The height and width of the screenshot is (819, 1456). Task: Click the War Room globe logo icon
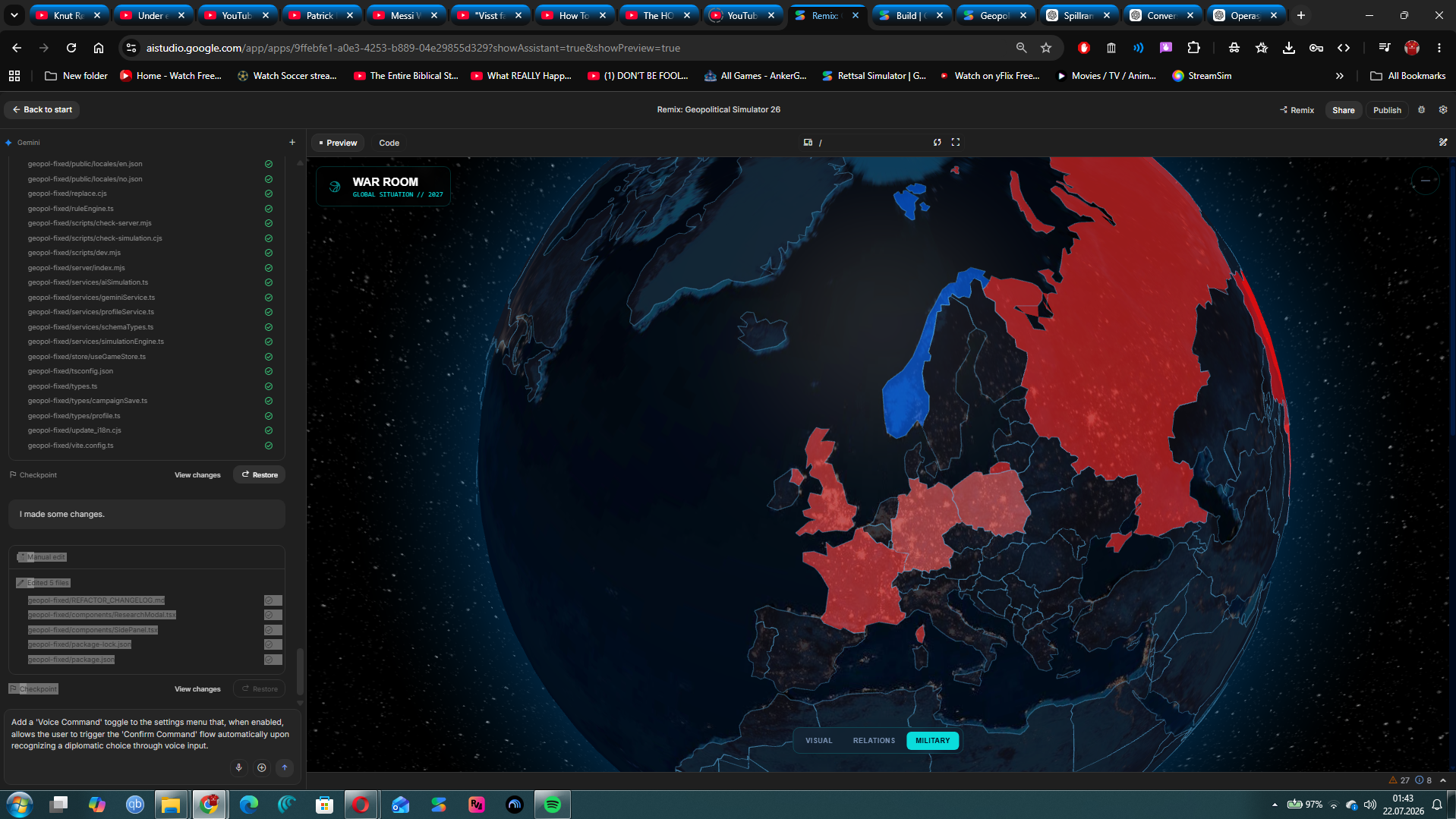[x=335, y=187]
